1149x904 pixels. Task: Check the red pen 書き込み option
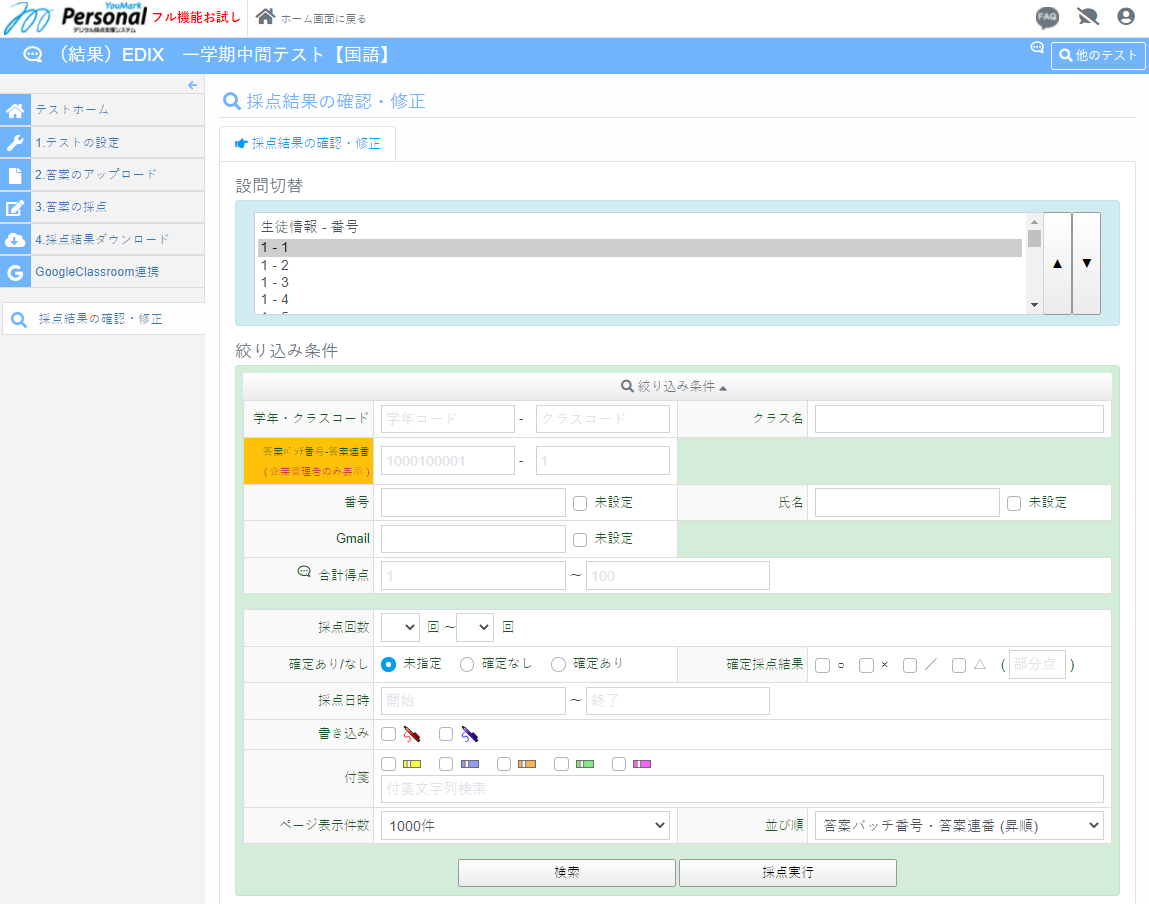[389, 733]
